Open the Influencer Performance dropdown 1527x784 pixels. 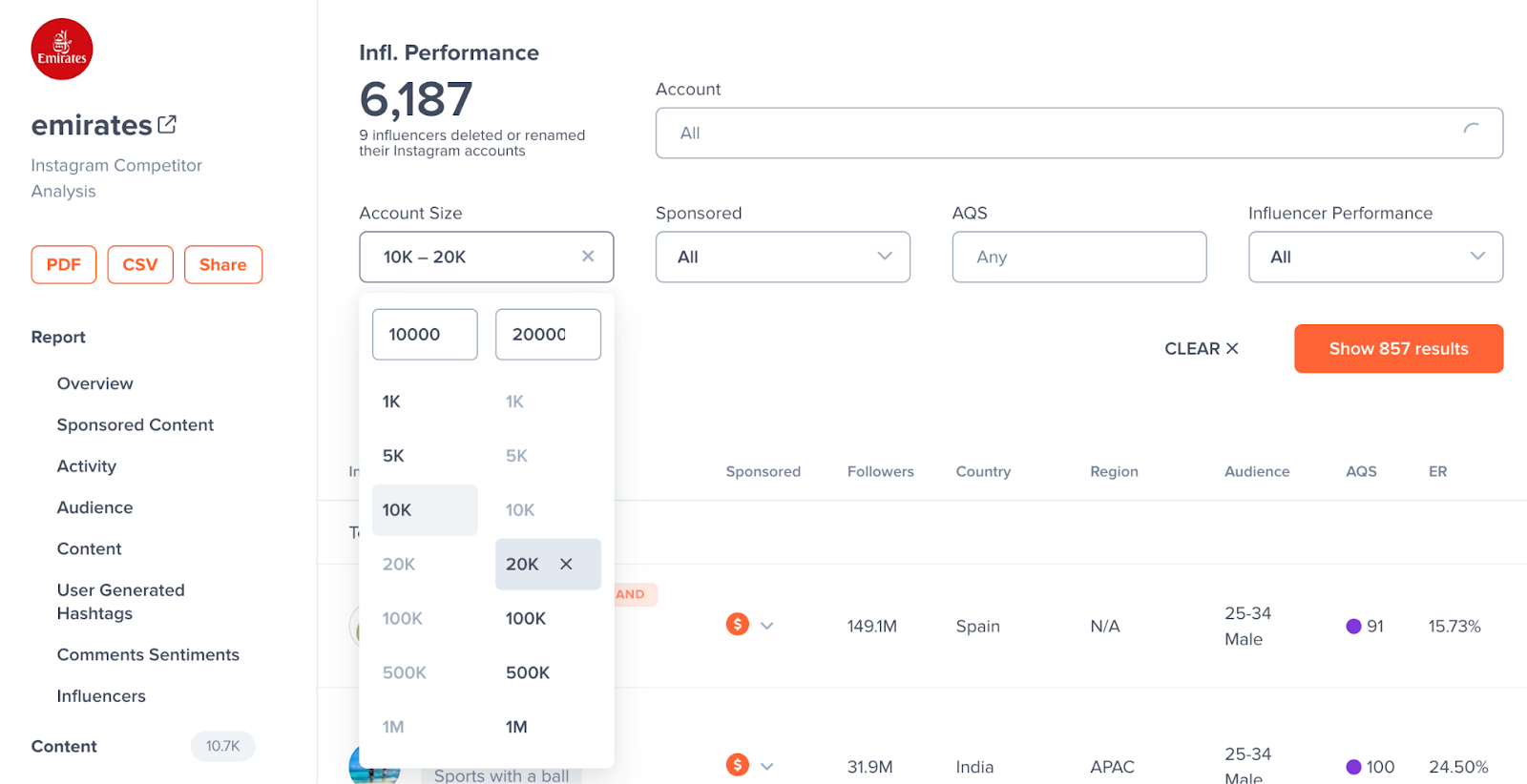(1375, 257)
